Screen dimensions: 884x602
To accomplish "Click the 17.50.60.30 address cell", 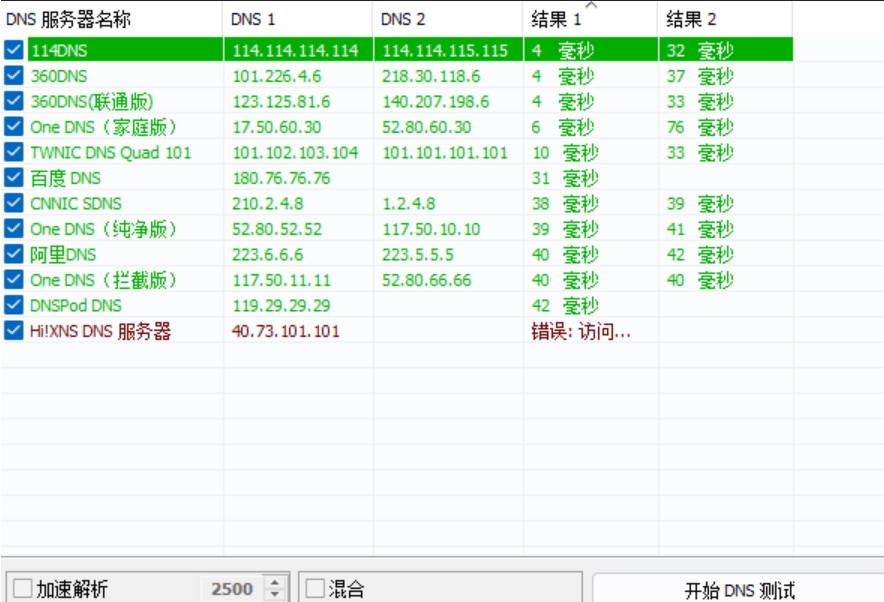I will click(298, 126).
